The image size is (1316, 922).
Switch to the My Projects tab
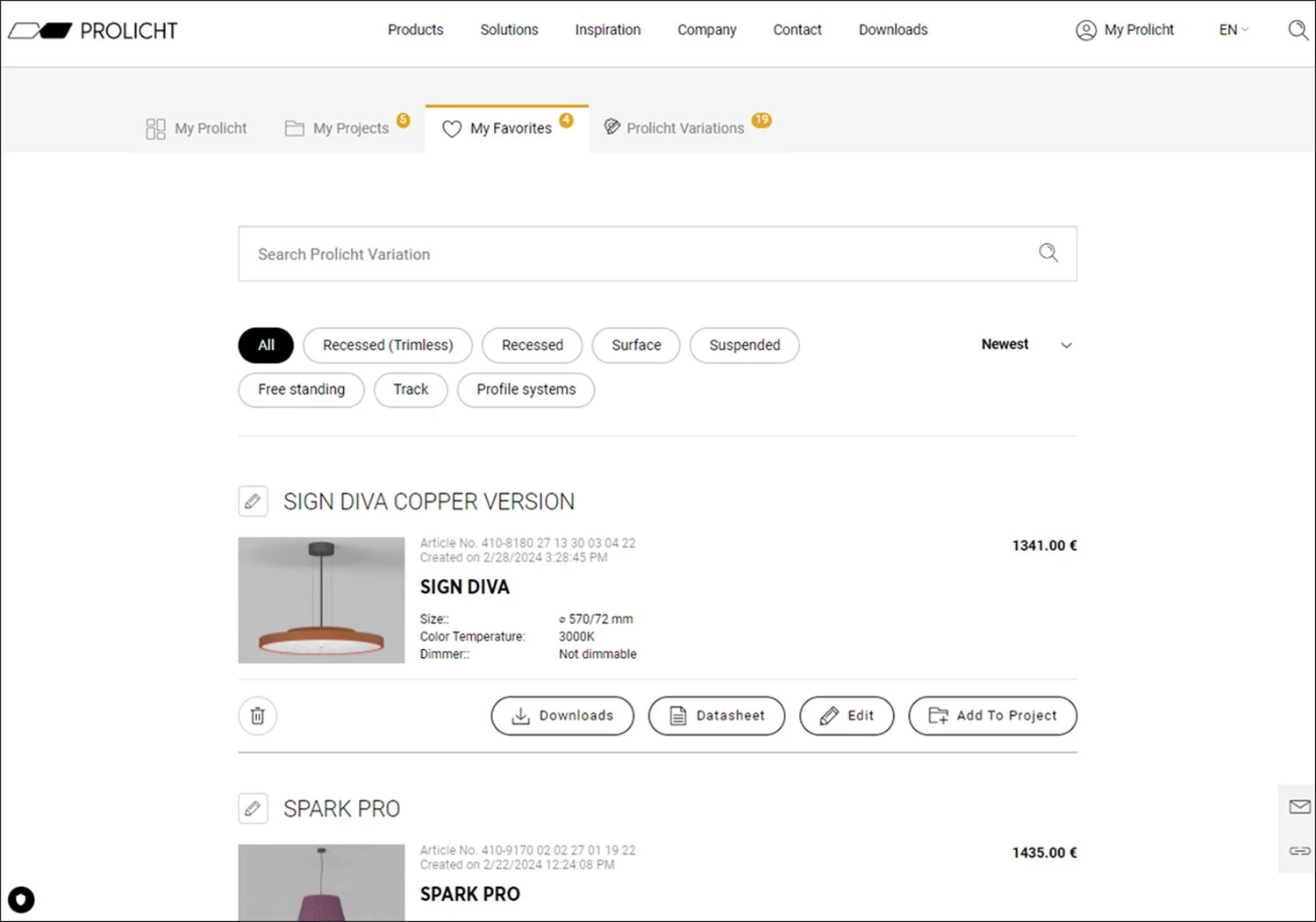[x=347, y=129]
